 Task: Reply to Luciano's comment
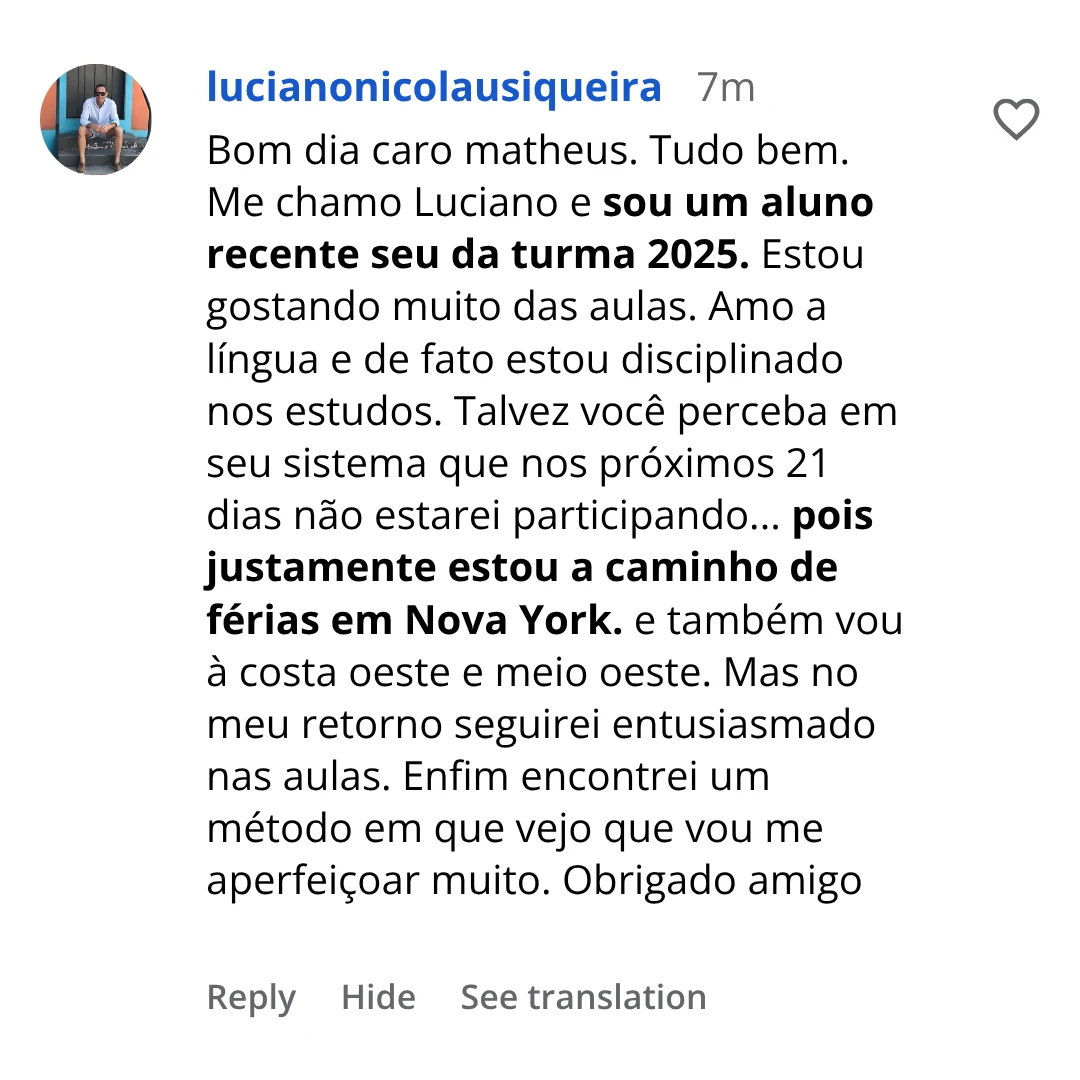[250, 997]
